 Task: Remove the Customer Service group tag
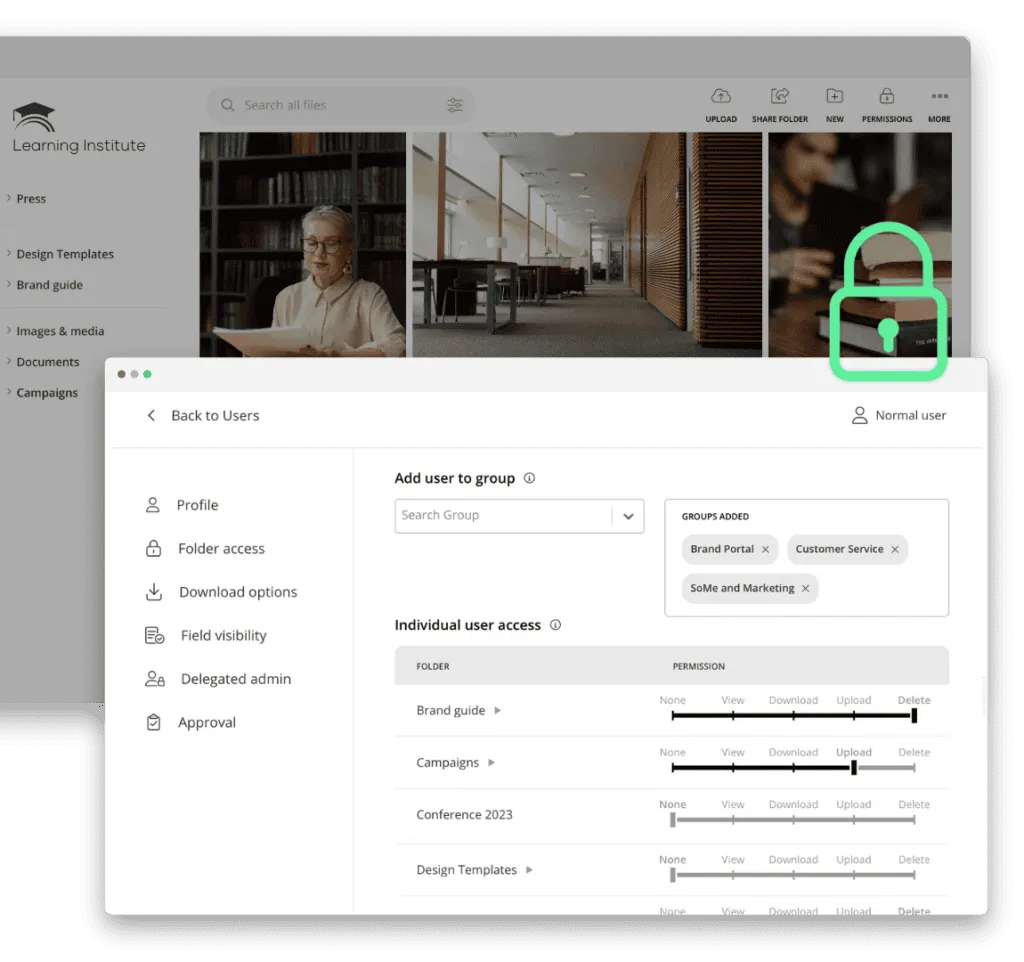click(x=895, y=549)
